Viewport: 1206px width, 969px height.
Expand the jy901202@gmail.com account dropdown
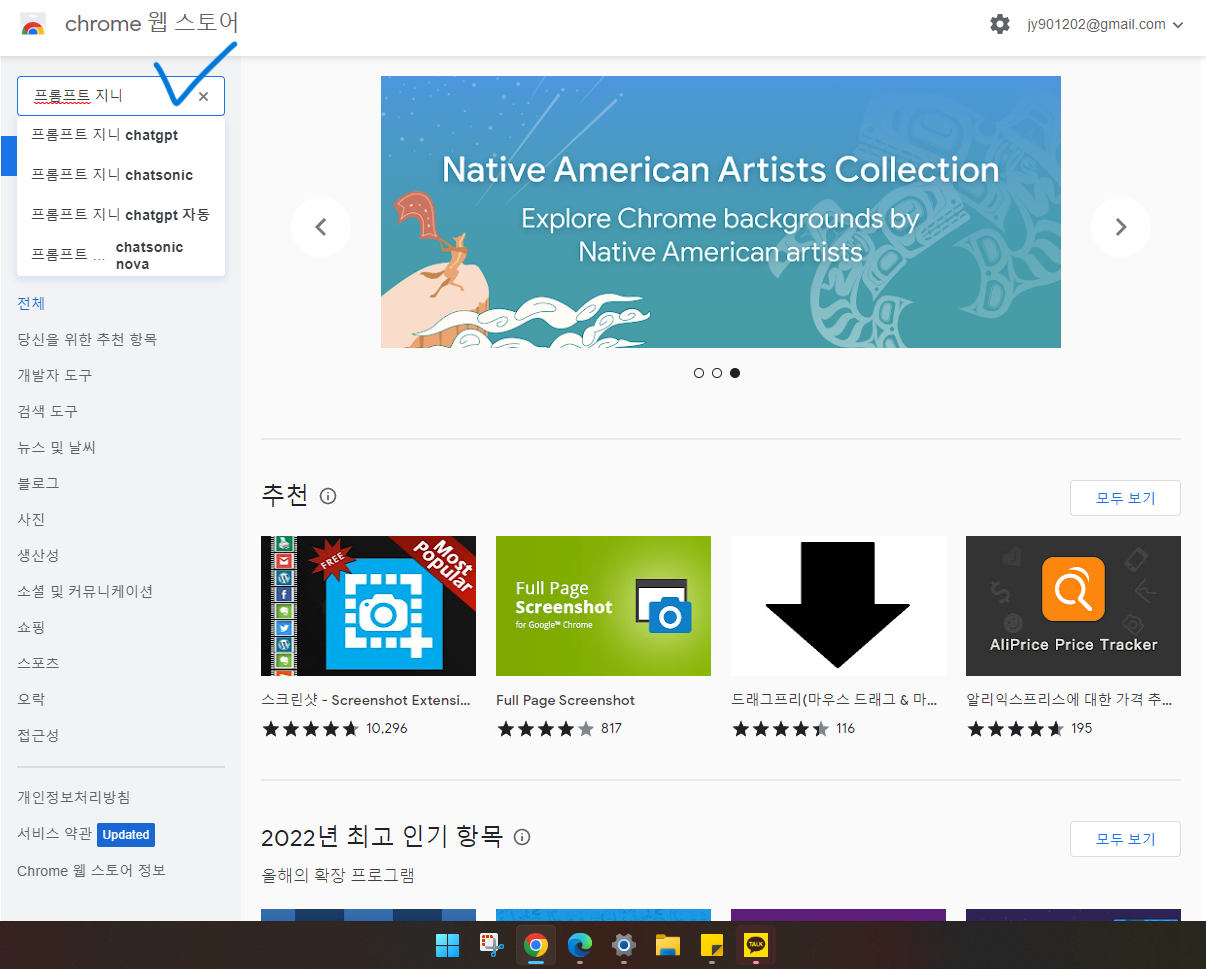[1105, 24]
